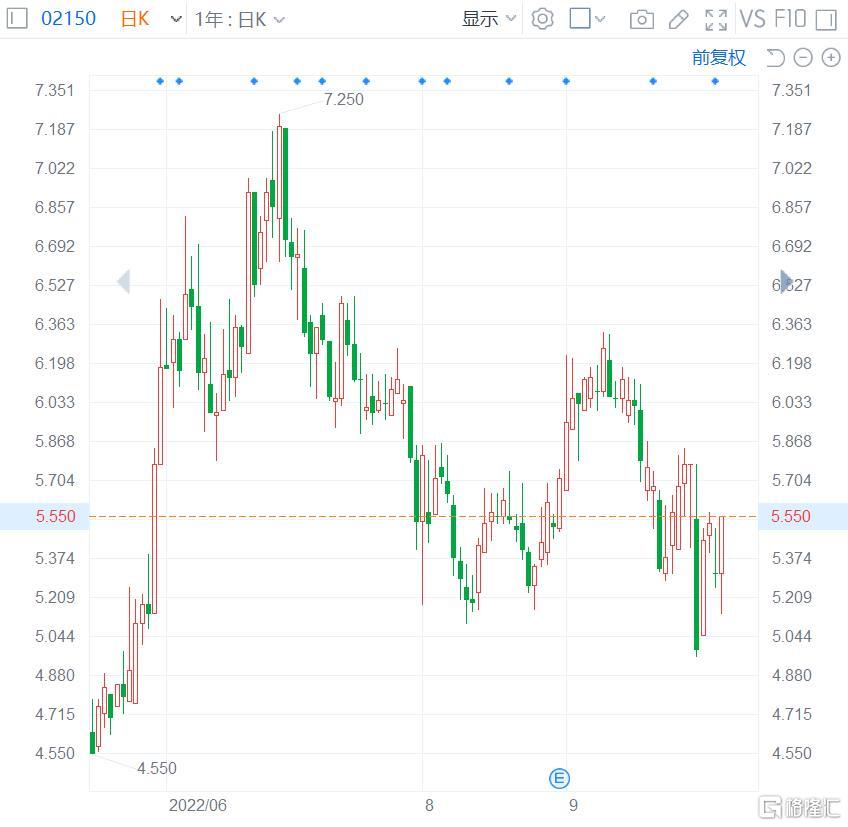Image resolution: width=848 pixels, height=827 pixels.
Task: Click the month 8 date axis label
Action: 429,805
